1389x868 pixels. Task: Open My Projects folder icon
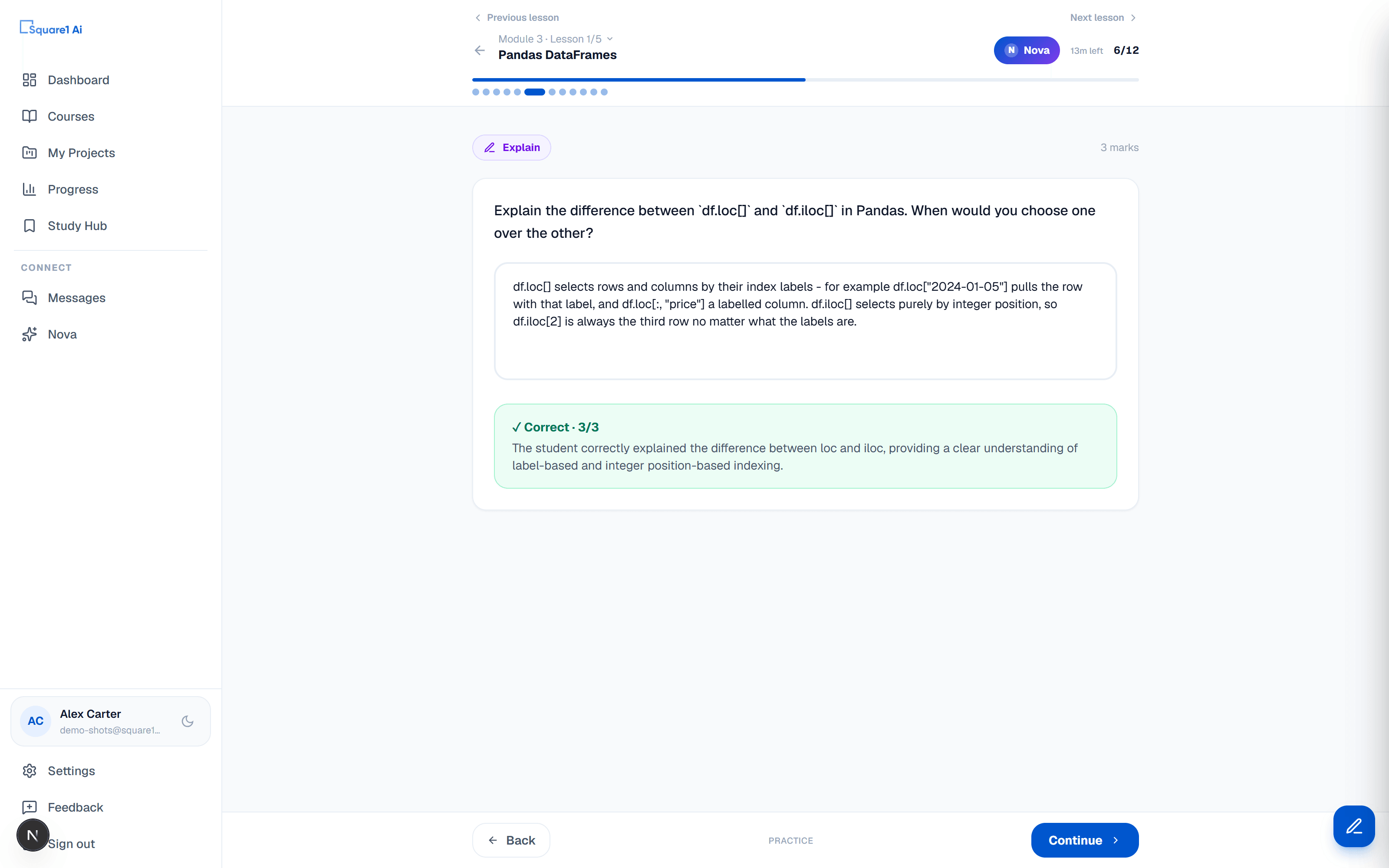(29, 153)
